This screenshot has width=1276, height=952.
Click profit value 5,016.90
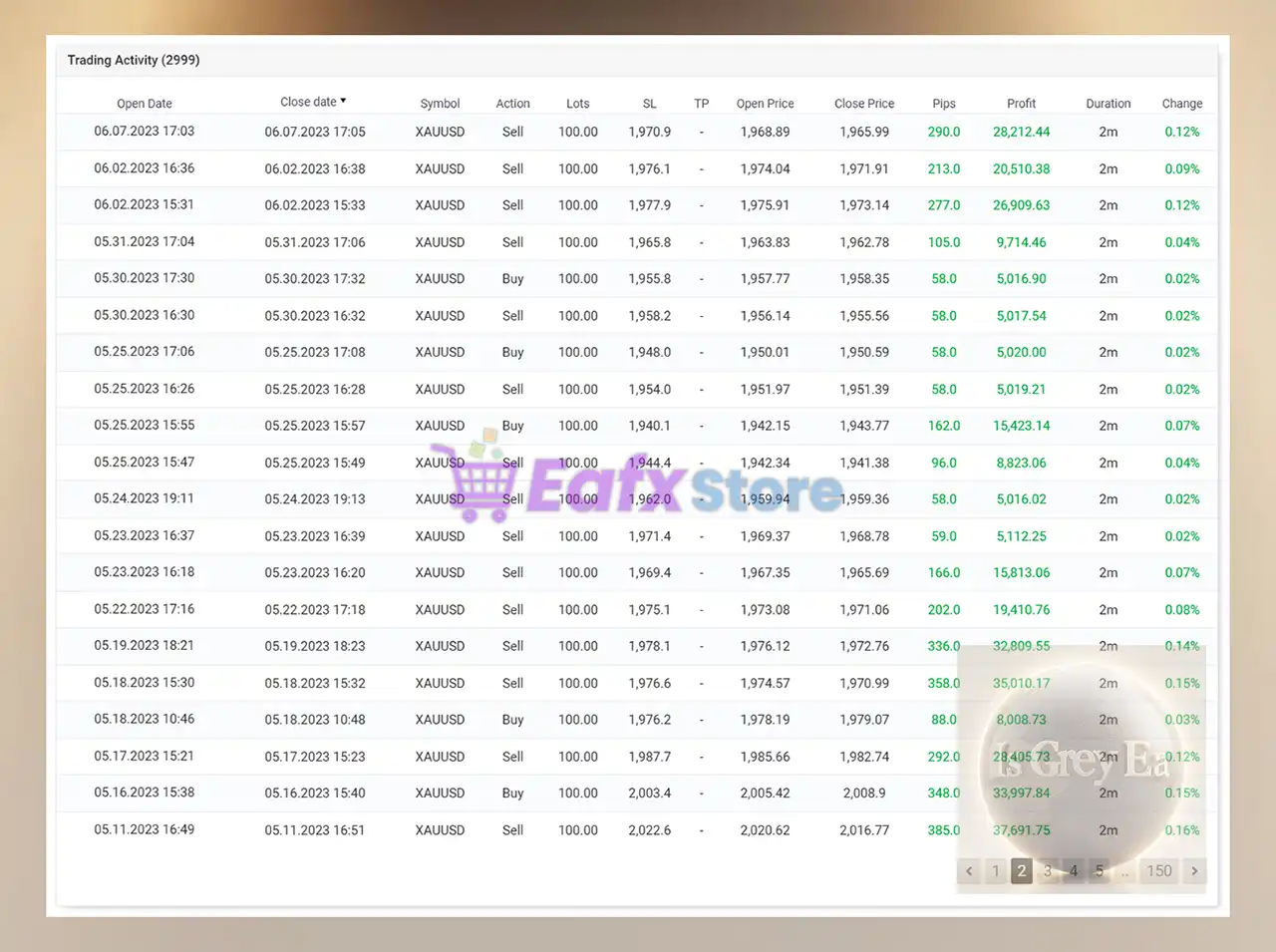(1022, 279)
